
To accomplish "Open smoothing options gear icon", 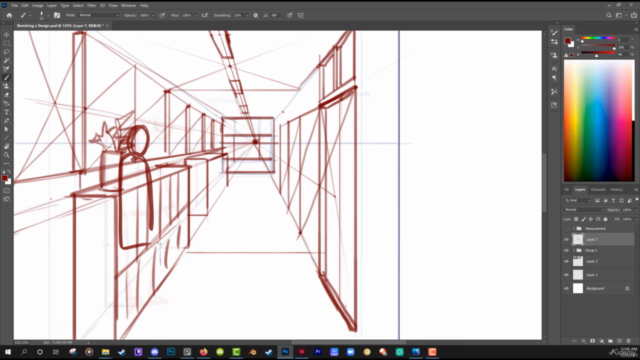I will (256, 16).
